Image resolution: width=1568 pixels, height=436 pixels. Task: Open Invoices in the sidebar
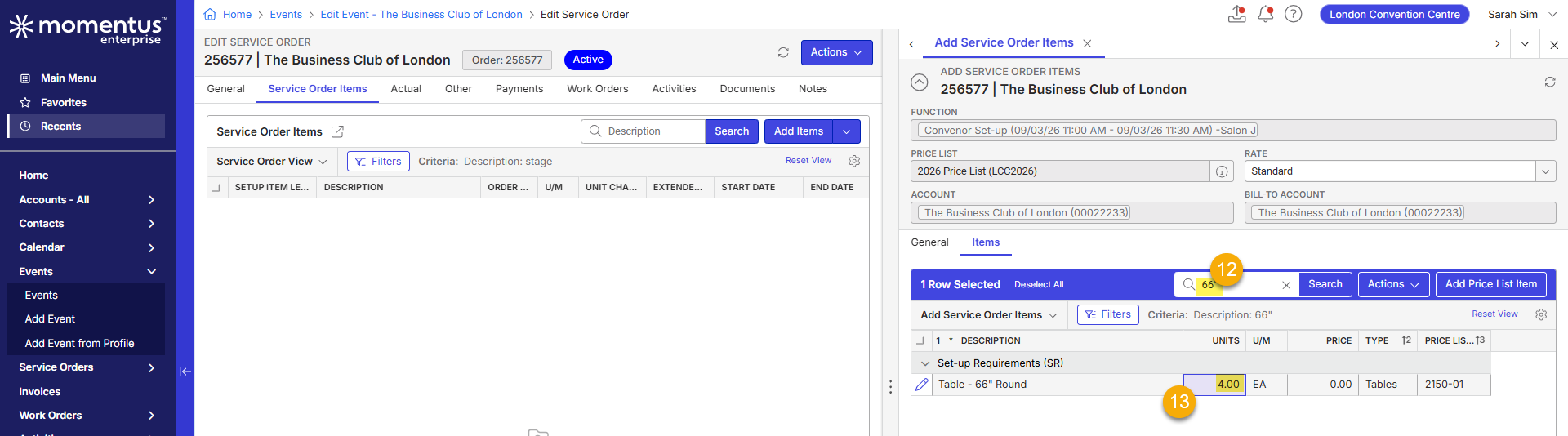pyautogui.click(x=40, y=392)
